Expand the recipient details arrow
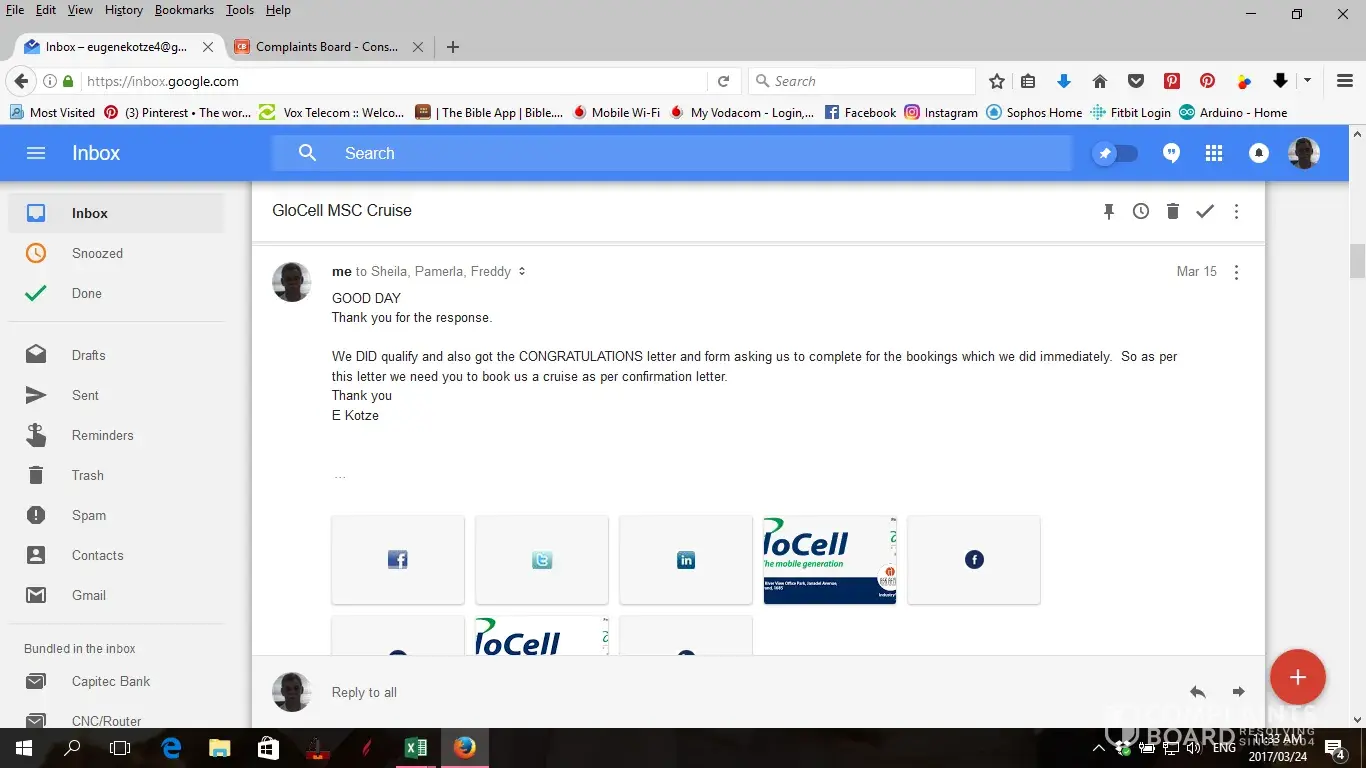1366x768 pixels. 522,272
